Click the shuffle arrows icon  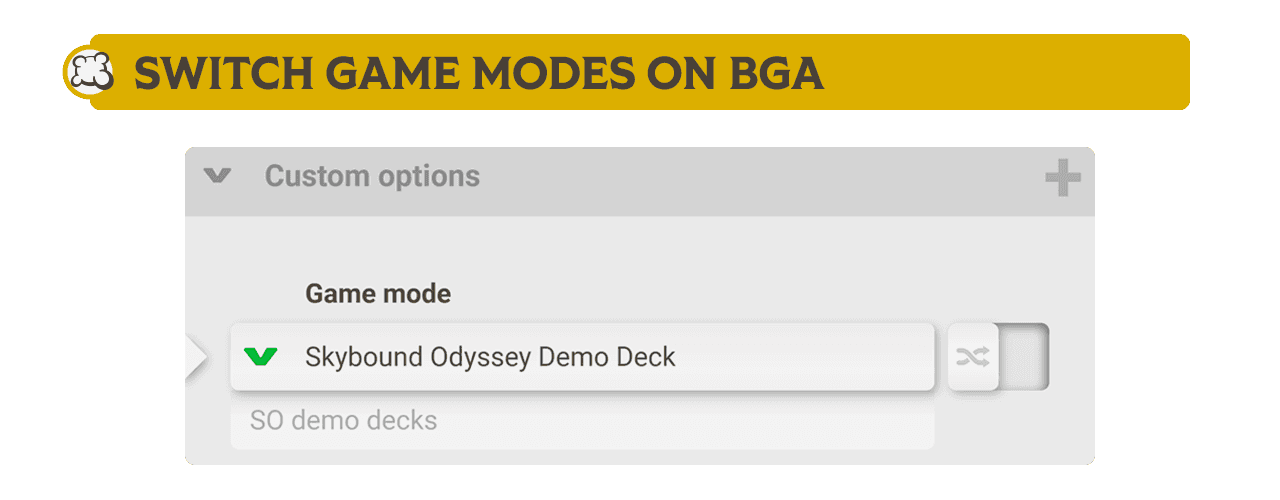coord(972,357)
